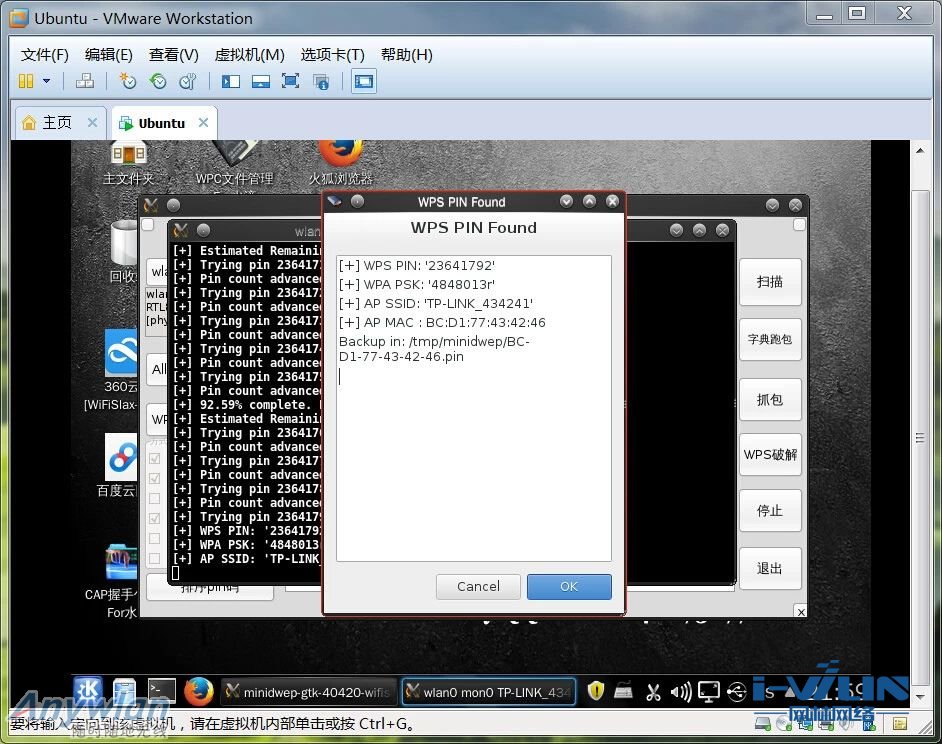Viewport: 942px width, 744px height.
Task: Click the take snapshot icon
Action: coord(127,81)
